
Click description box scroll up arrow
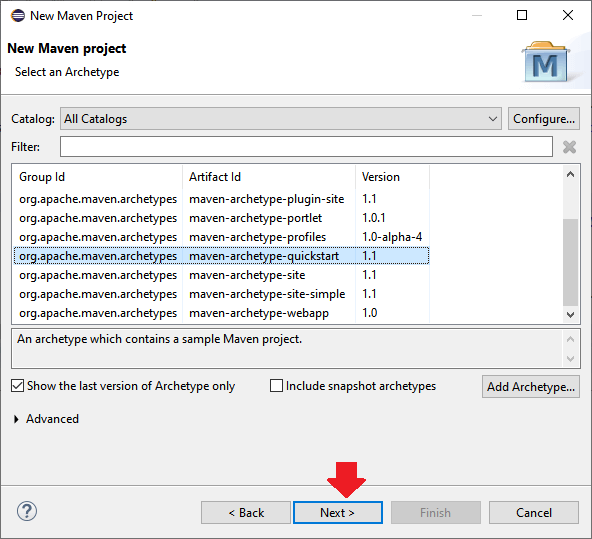point(570,339)
